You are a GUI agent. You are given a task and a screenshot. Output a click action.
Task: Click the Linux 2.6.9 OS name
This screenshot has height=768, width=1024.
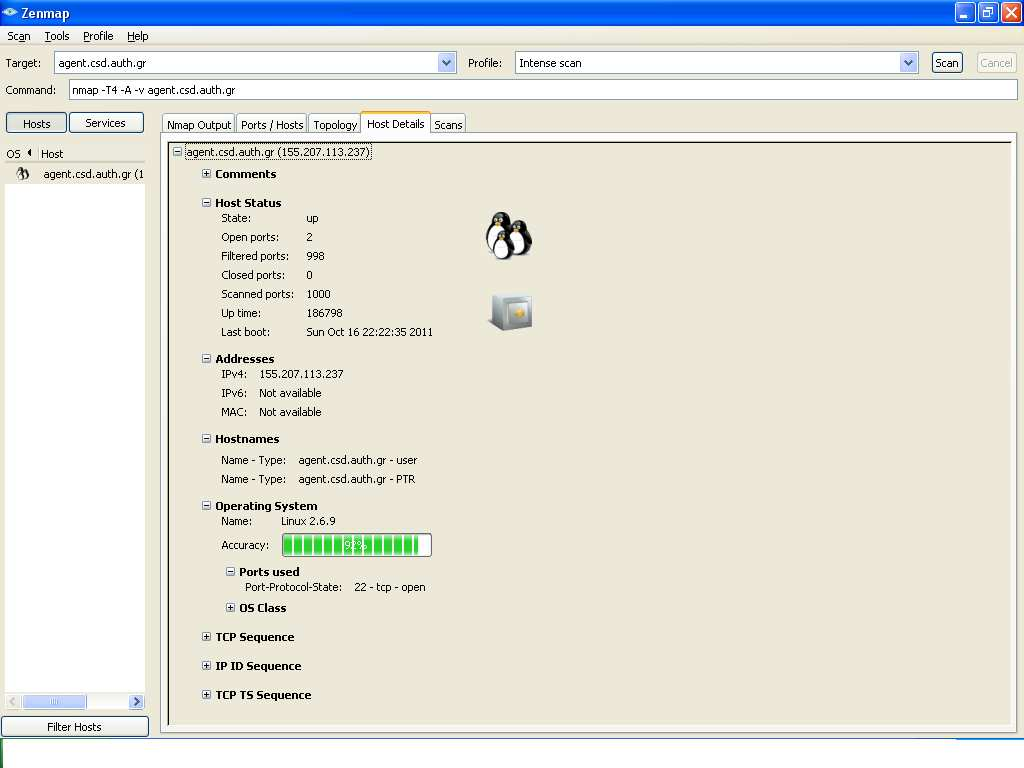[x=308, y=521]
